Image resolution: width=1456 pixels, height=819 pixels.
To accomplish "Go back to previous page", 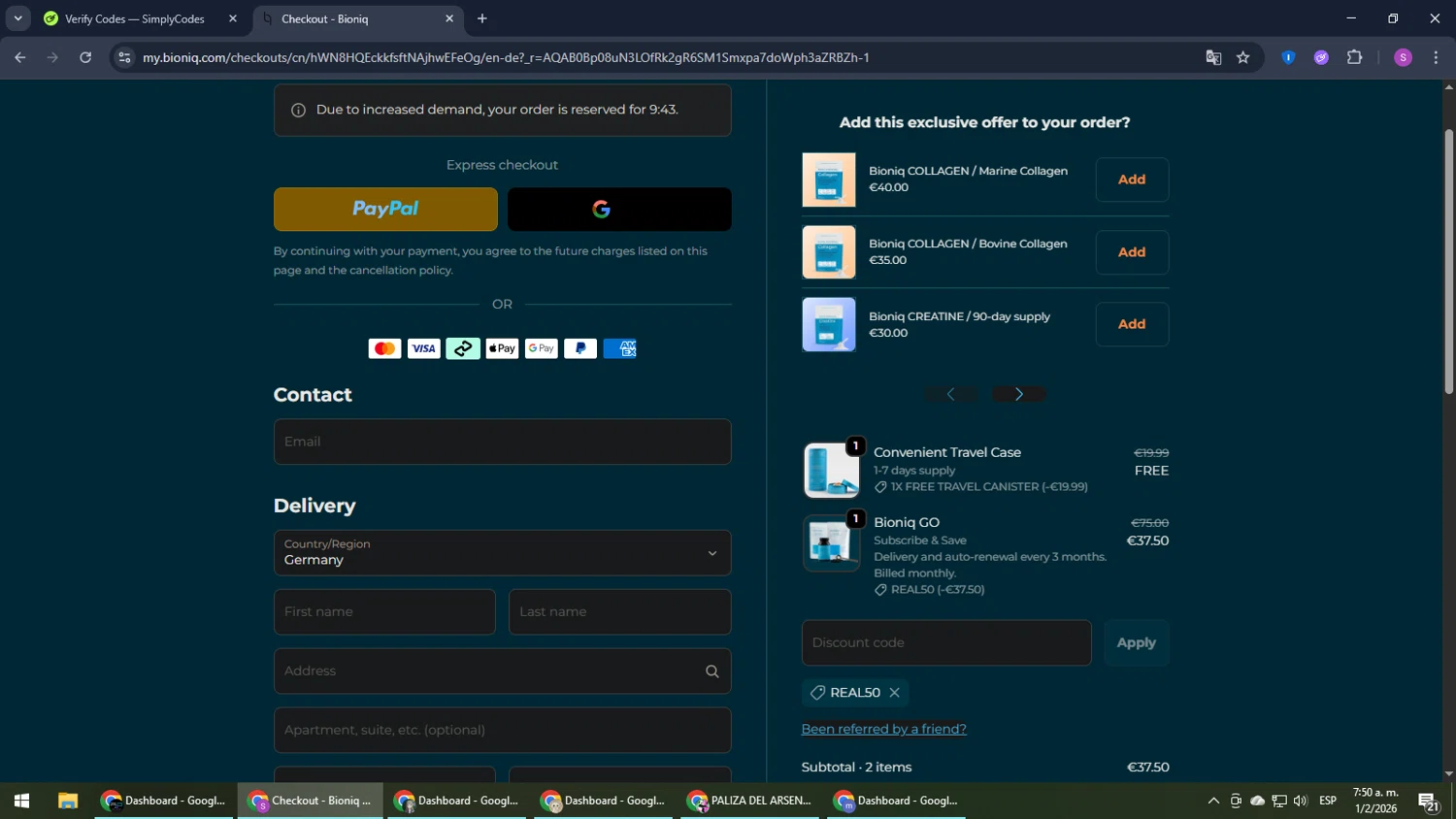I will point(20,57).
